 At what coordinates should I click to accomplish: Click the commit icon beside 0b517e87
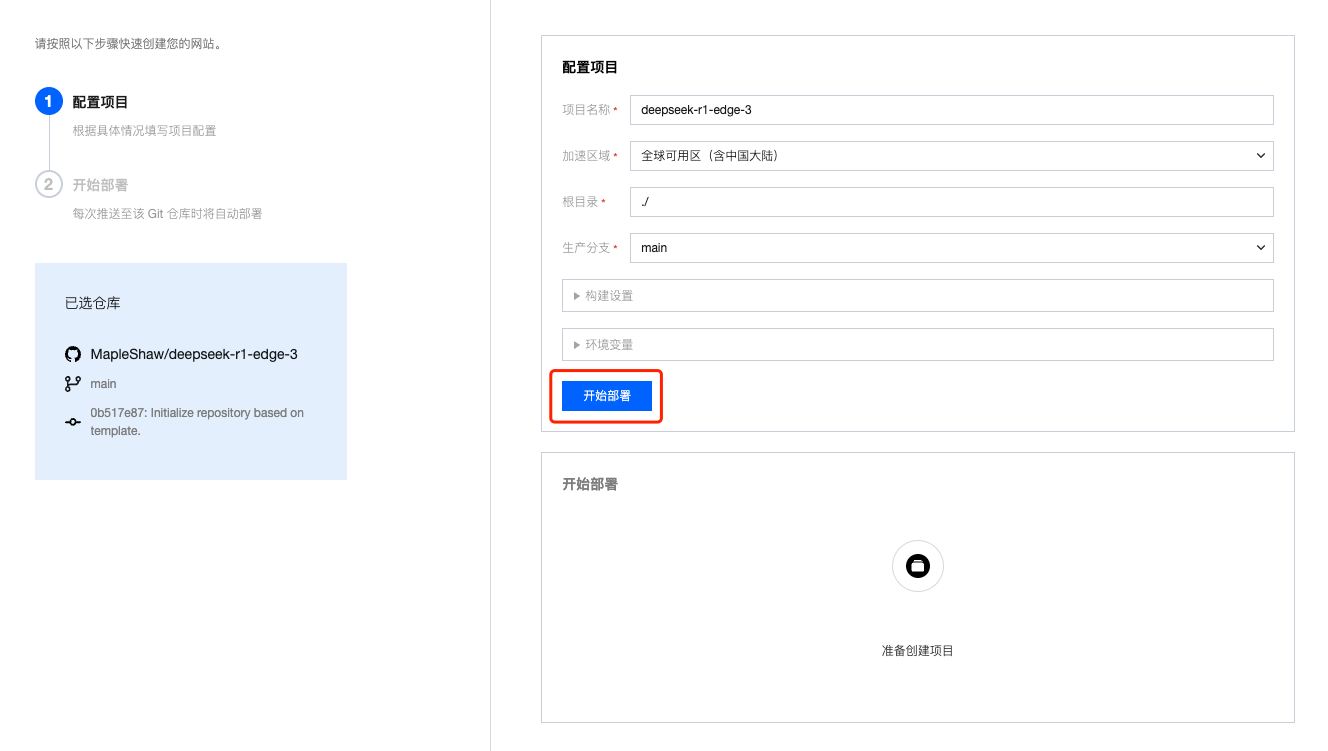click(x=72, y=421)
